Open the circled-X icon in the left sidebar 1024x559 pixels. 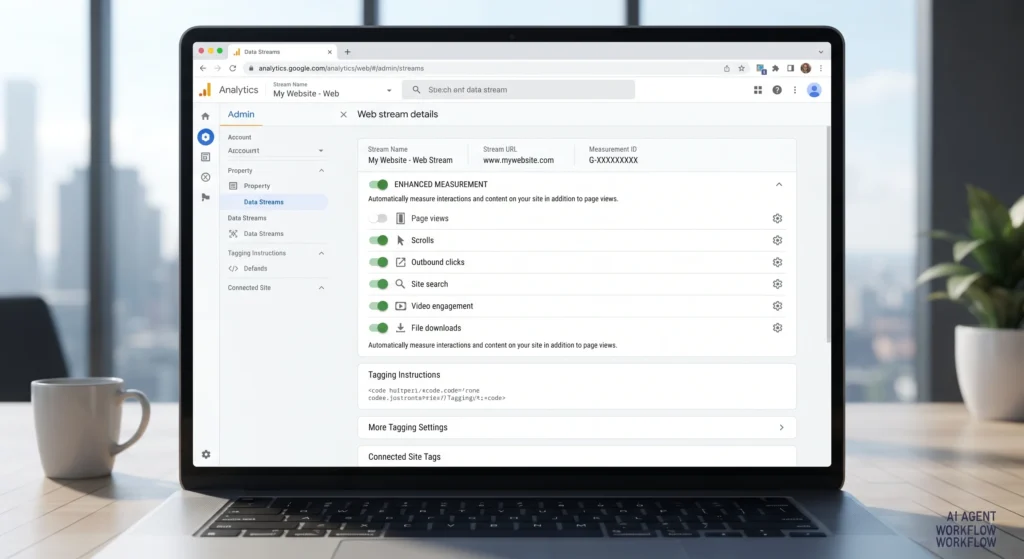205,177
